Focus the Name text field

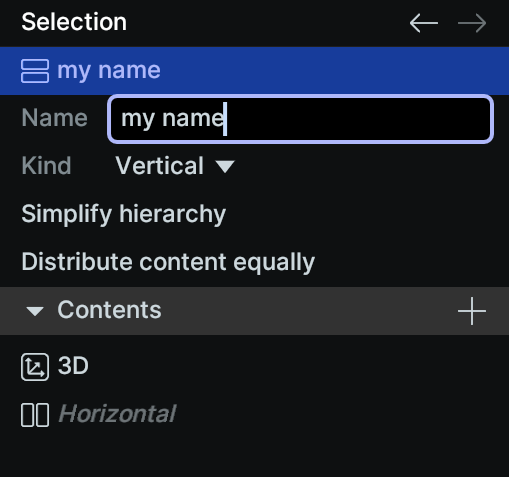pyautogui.click(x=300, y=119)
